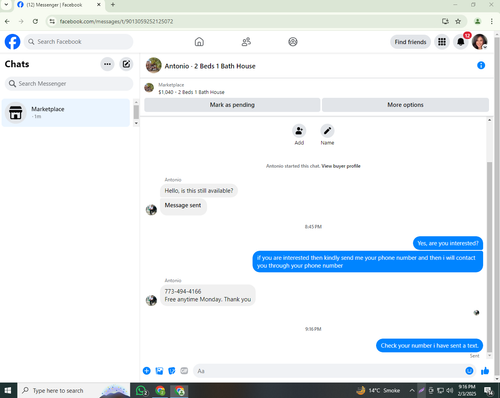Screen dimensions: 500x398
Task: Click the Find friends button
Action: (x=410, y=42)
